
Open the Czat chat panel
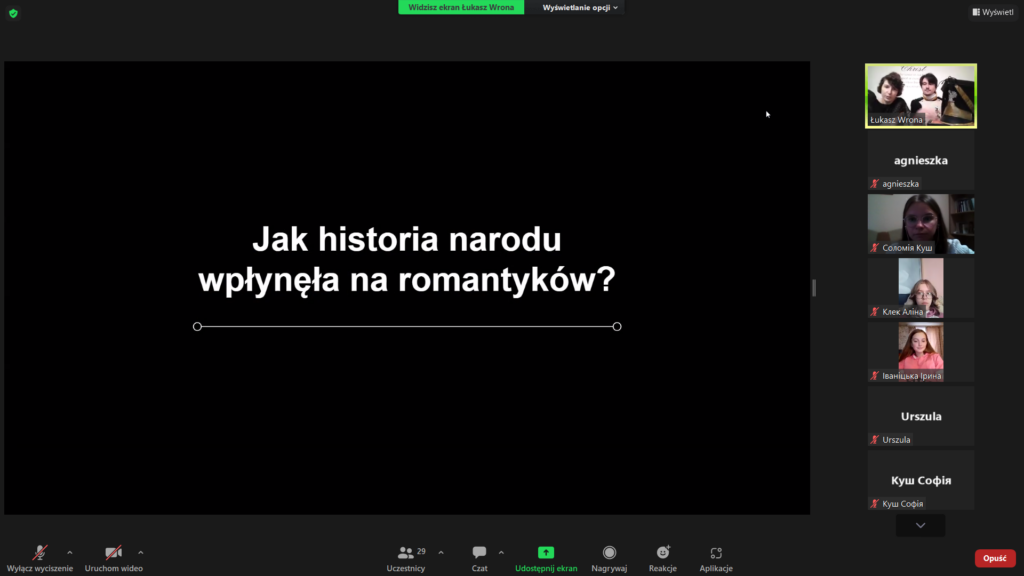click(x=479, y=557)
